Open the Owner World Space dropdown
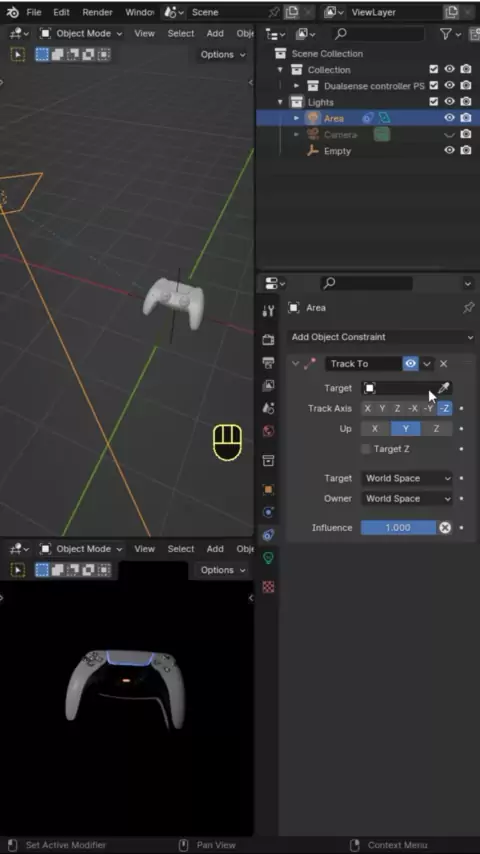The width and height of the screenshot is (480, 854). pos(406,498)
